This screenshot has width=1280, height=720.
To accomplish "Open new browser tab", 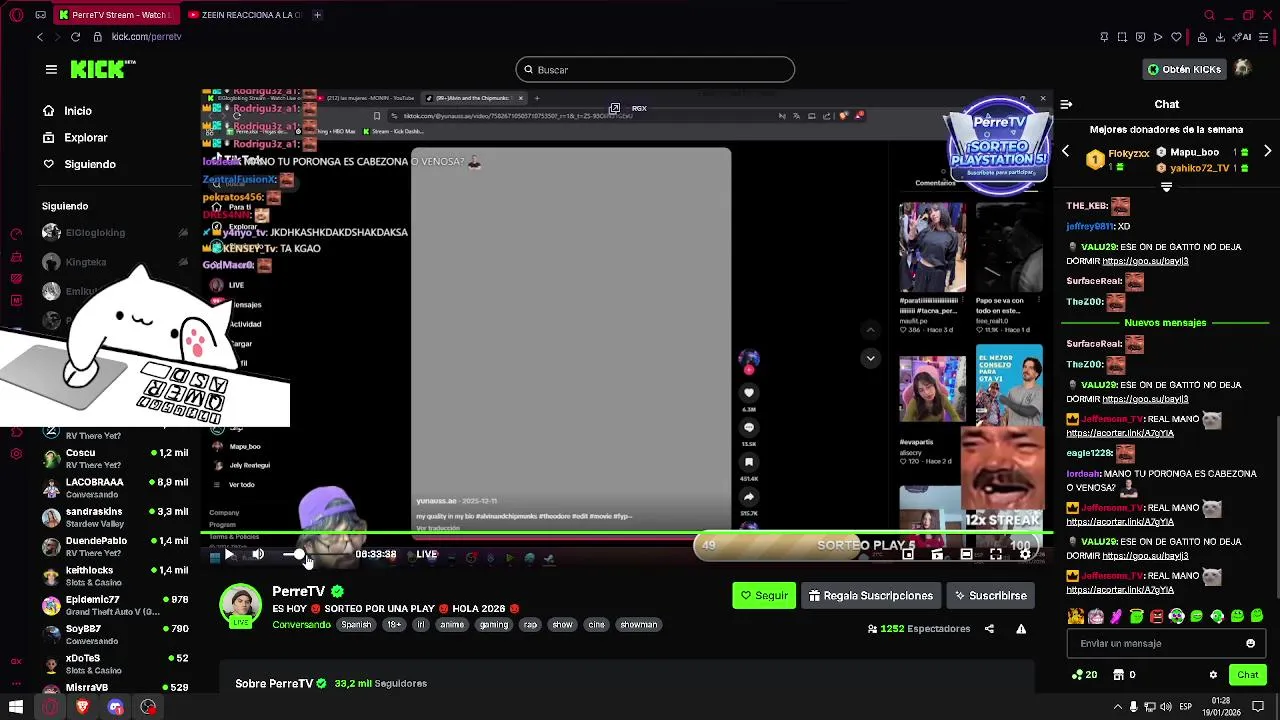I will (317, 15).
